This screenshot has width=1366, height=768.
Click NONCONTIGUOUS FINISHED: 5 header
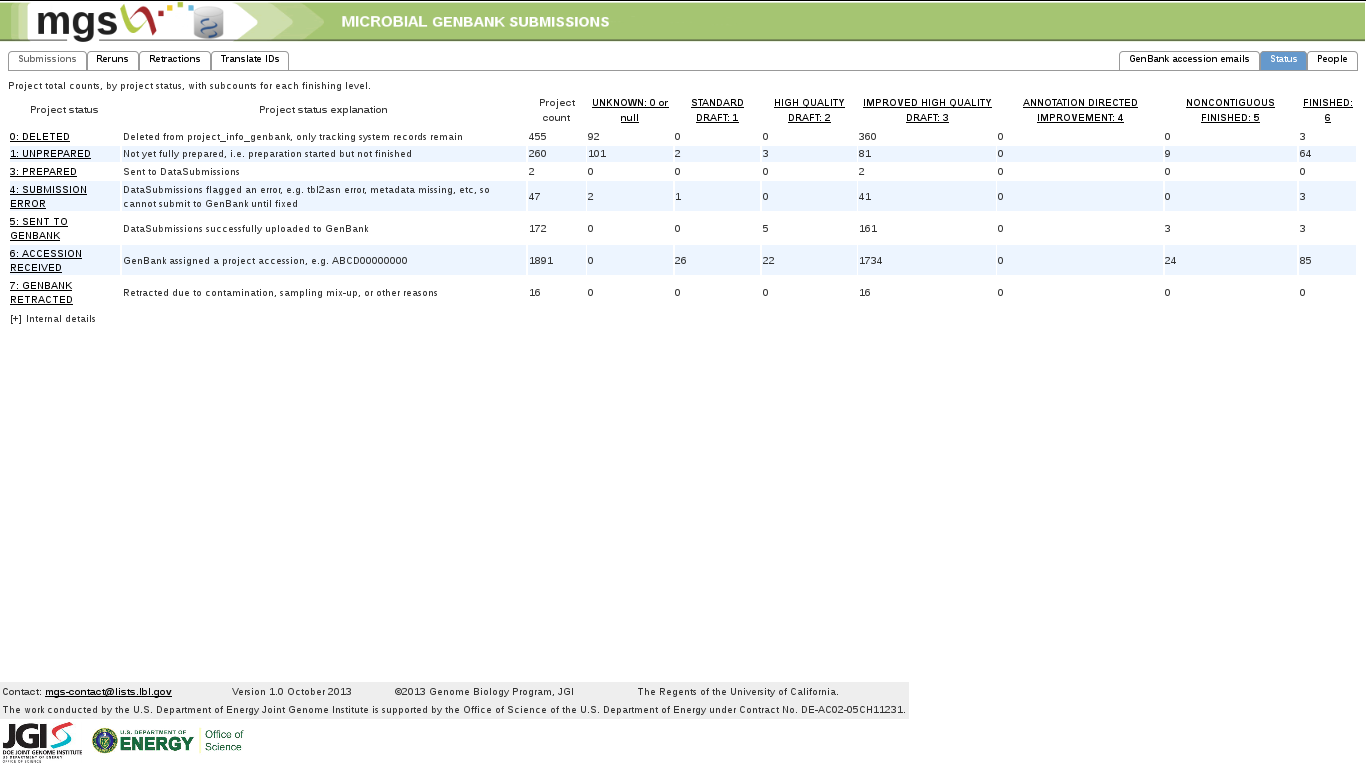click(1230, 110)
